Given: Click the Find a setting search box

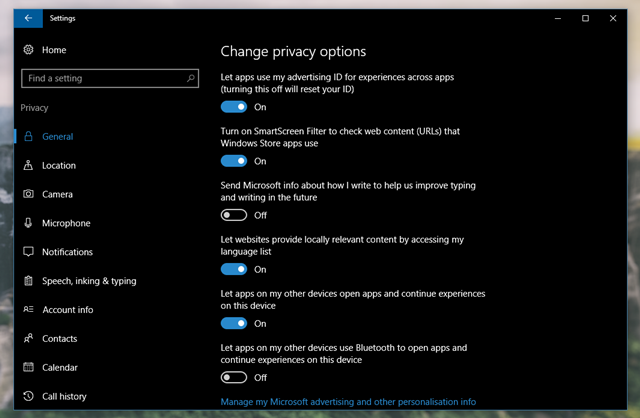Looking at the screenshot, I should pos(110,78).
